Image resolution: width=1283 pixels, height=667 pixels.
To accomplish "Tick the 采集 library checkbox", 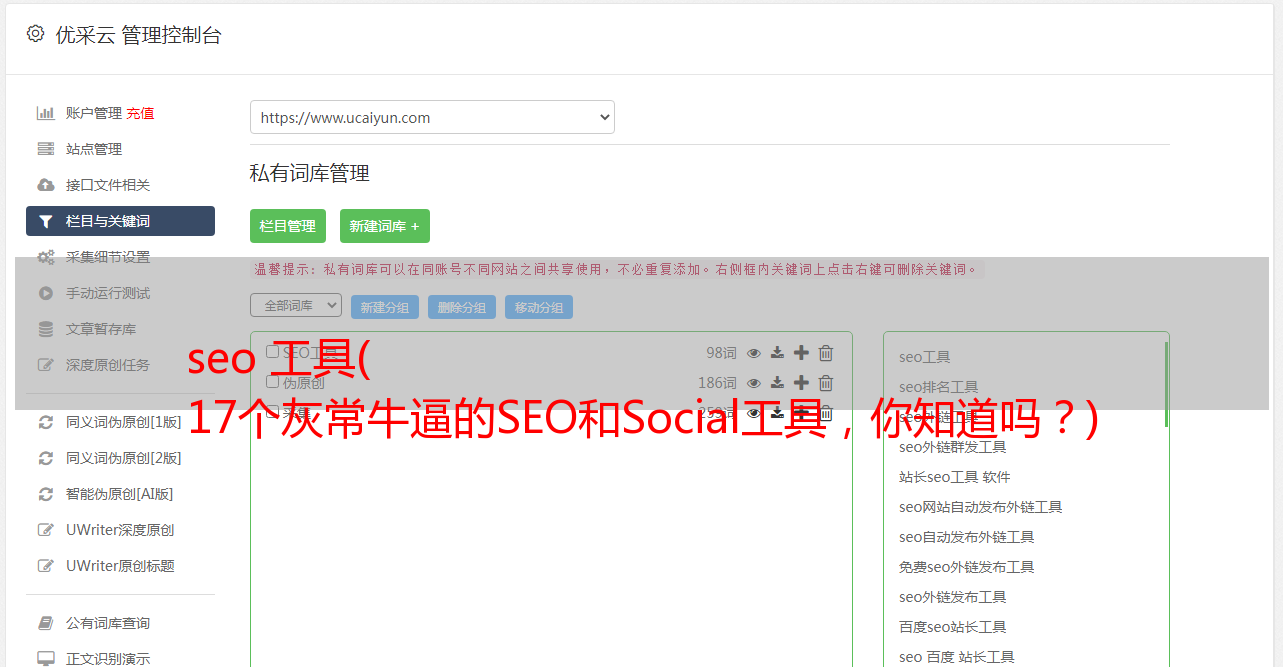I will point(272,412).
